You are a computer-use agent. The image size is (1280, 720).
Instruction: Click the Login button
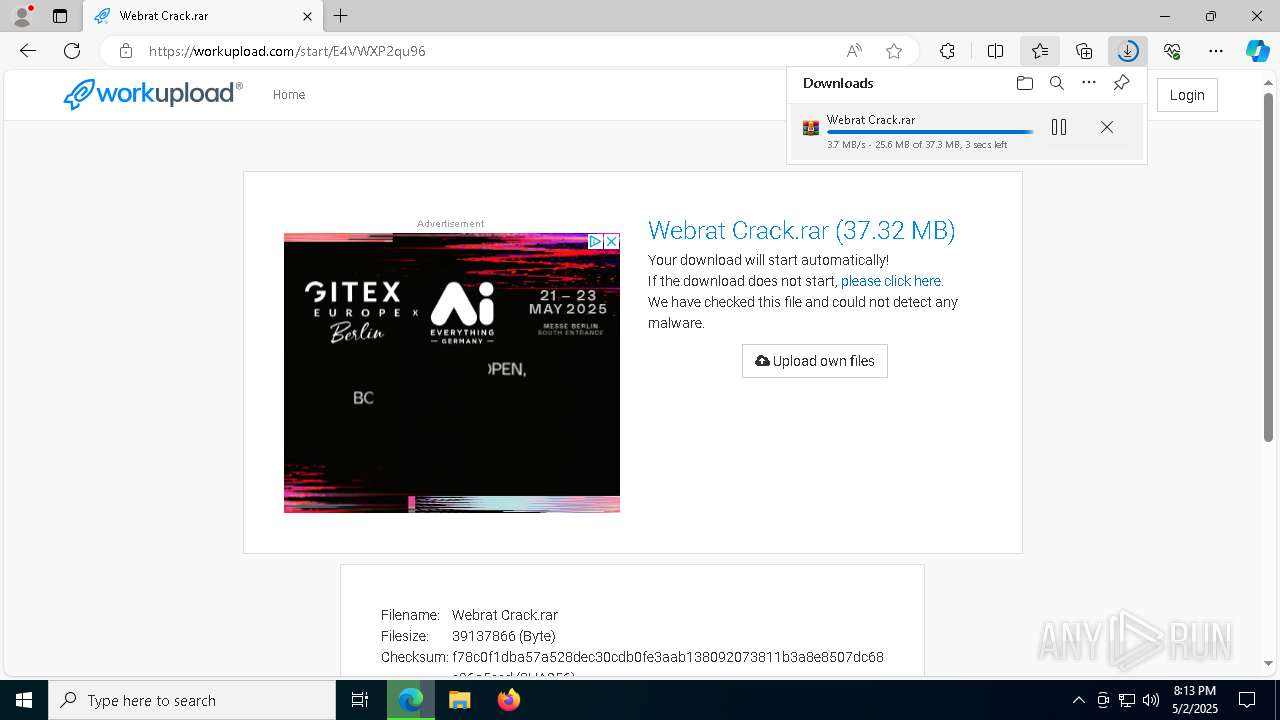click(1187, 95)
